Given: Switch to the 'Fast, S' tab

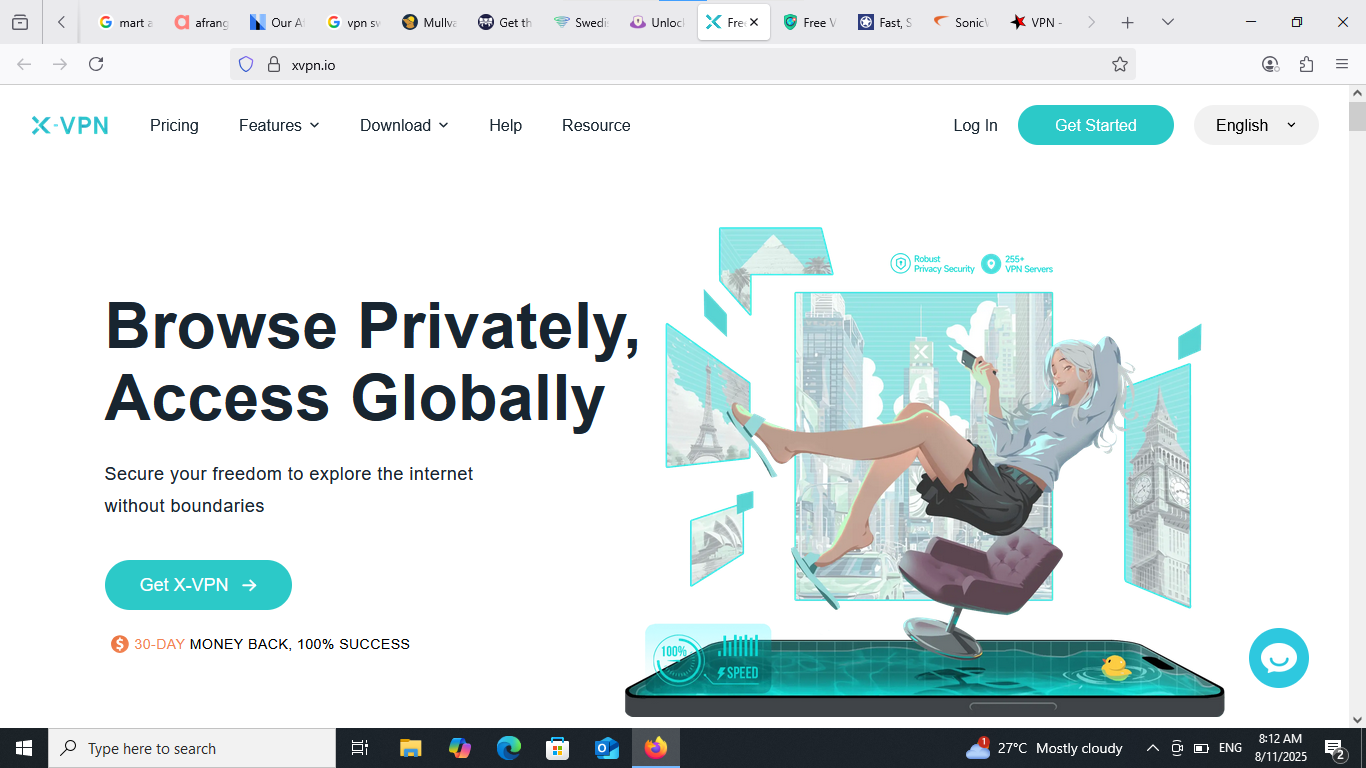Looking at the screenshot, I should pyautogui.click(x=885, y=22).
